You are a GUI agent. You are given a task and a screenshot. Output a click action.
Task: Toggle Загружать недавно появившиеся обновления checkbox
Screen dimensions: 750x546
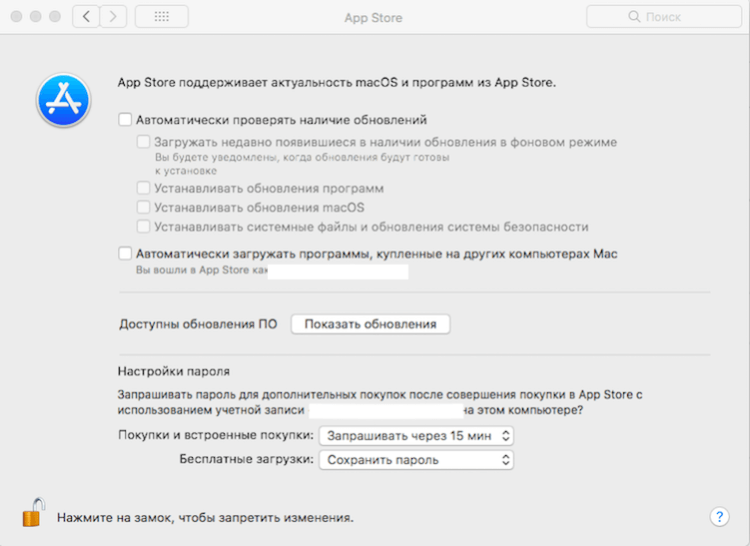point(143,142)
